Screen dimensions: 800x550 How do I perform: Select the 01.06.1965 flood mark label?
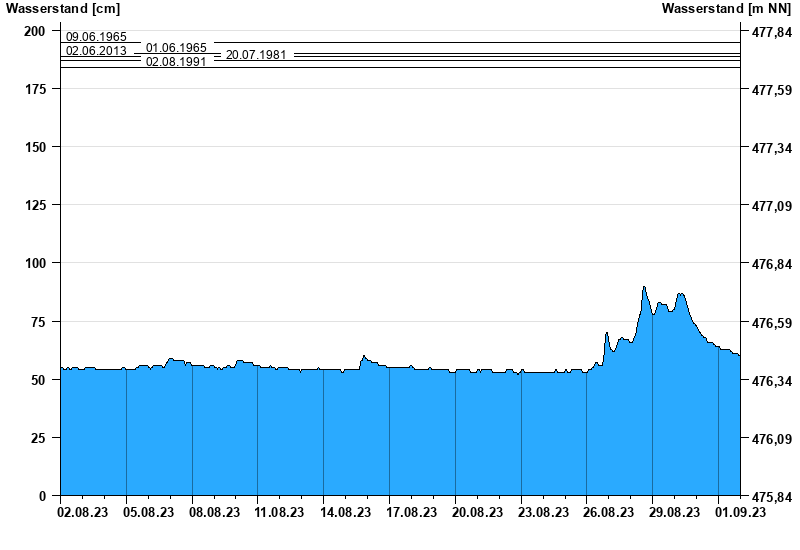[x=176, y=48]
